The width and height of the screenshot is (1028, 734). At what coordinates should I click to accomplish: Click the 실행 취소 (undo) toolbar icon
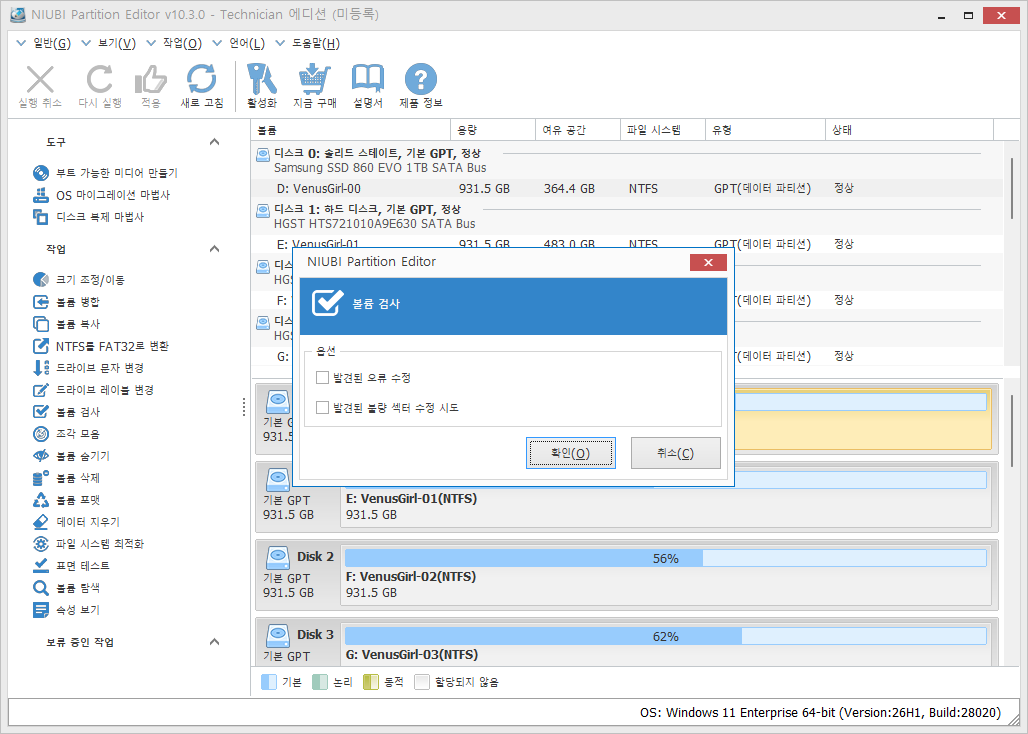click(40, 80)
